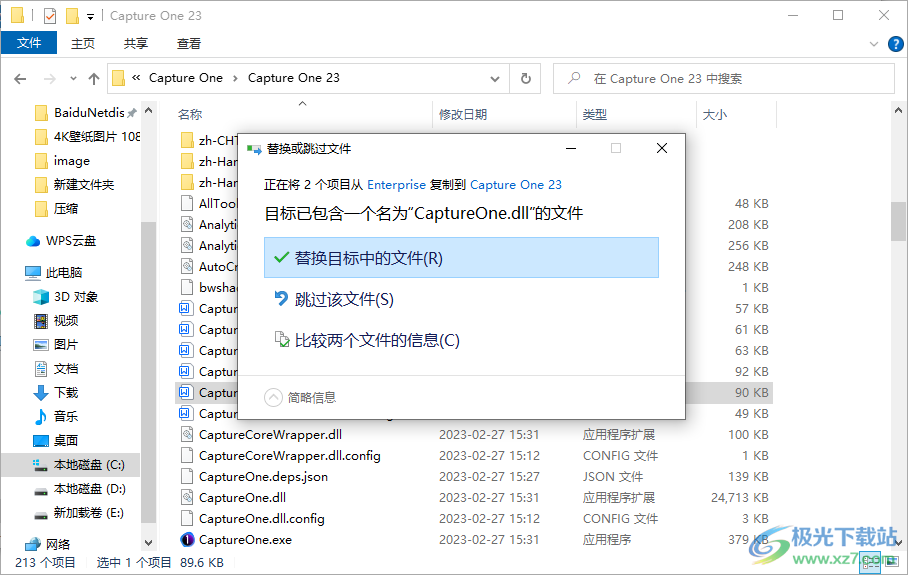
Task: Select CaptureOne.dll.config file
Action: point(262,518)
